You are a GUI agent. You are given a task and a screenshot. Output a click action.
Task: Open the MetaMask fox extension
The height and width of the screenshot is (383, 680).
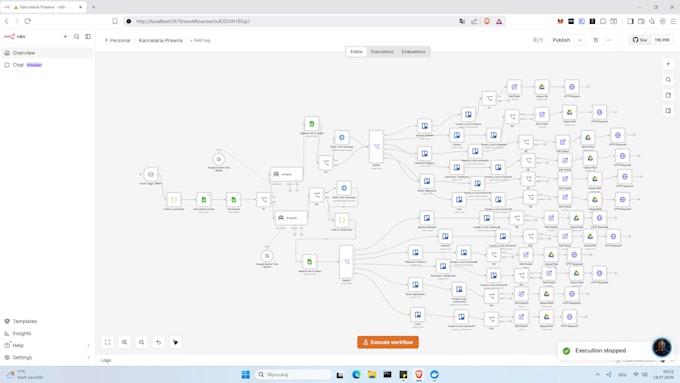tap(560, 21)
